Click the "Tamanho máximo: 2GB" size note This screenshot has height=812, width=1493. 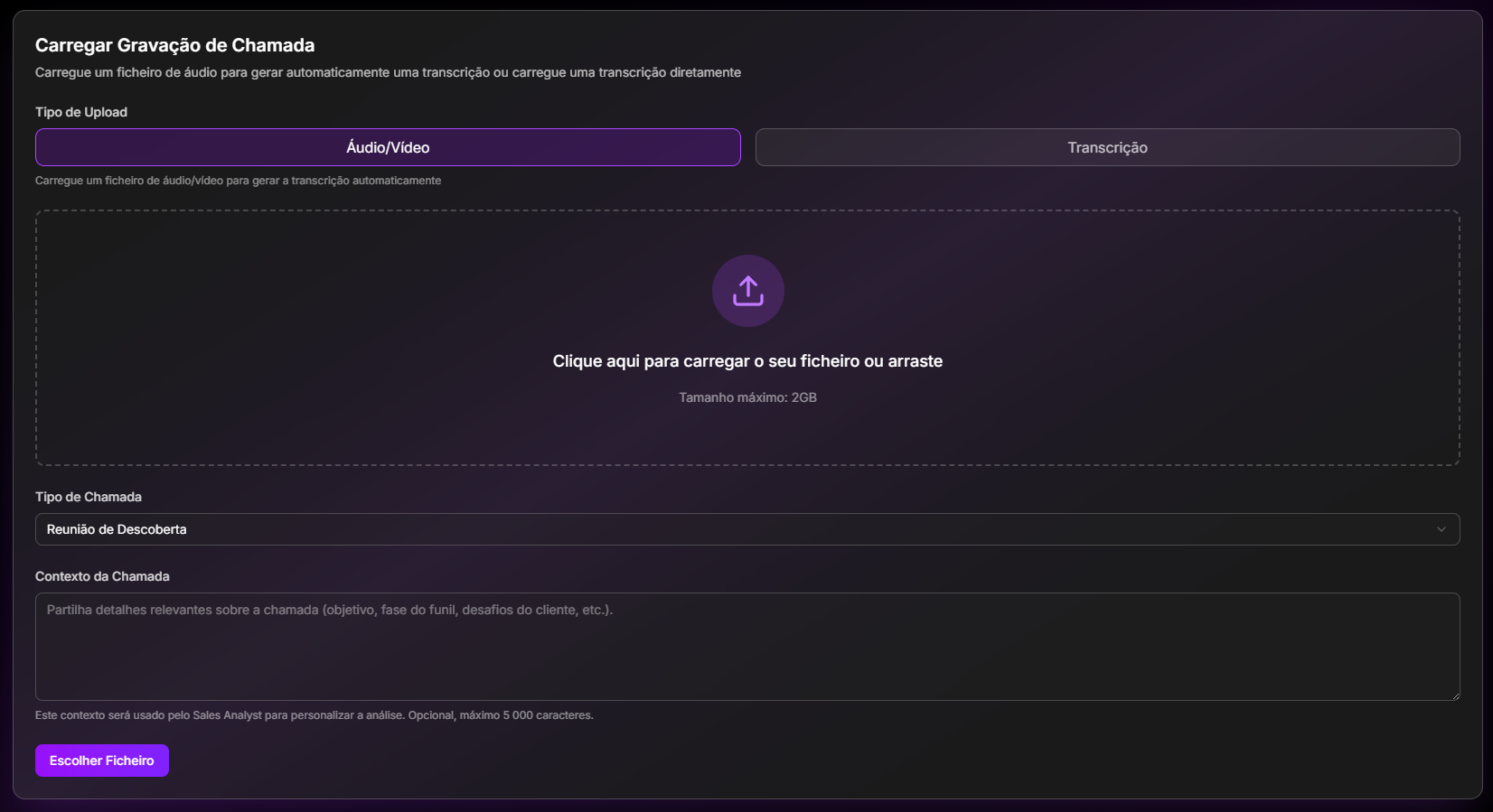pyautogui.click(x=747, y=397)
